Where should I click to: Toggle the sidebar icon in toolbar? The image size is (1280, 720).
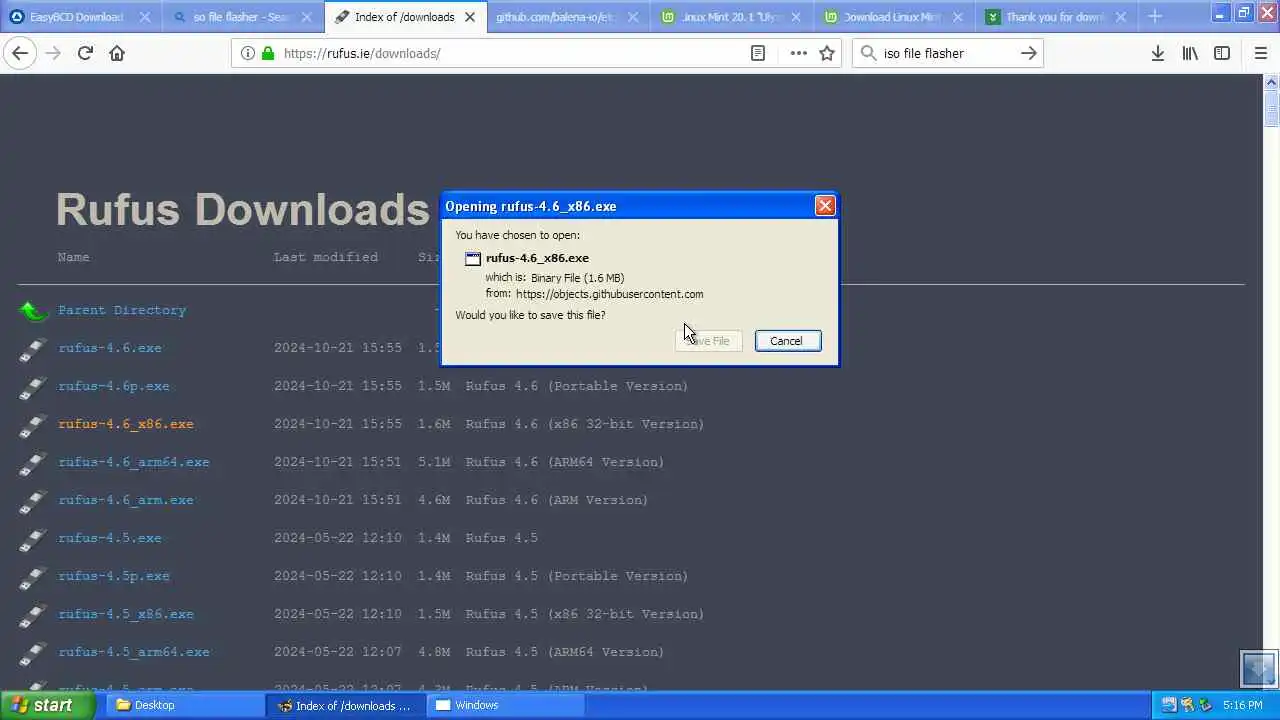(x=1222, y=53)
